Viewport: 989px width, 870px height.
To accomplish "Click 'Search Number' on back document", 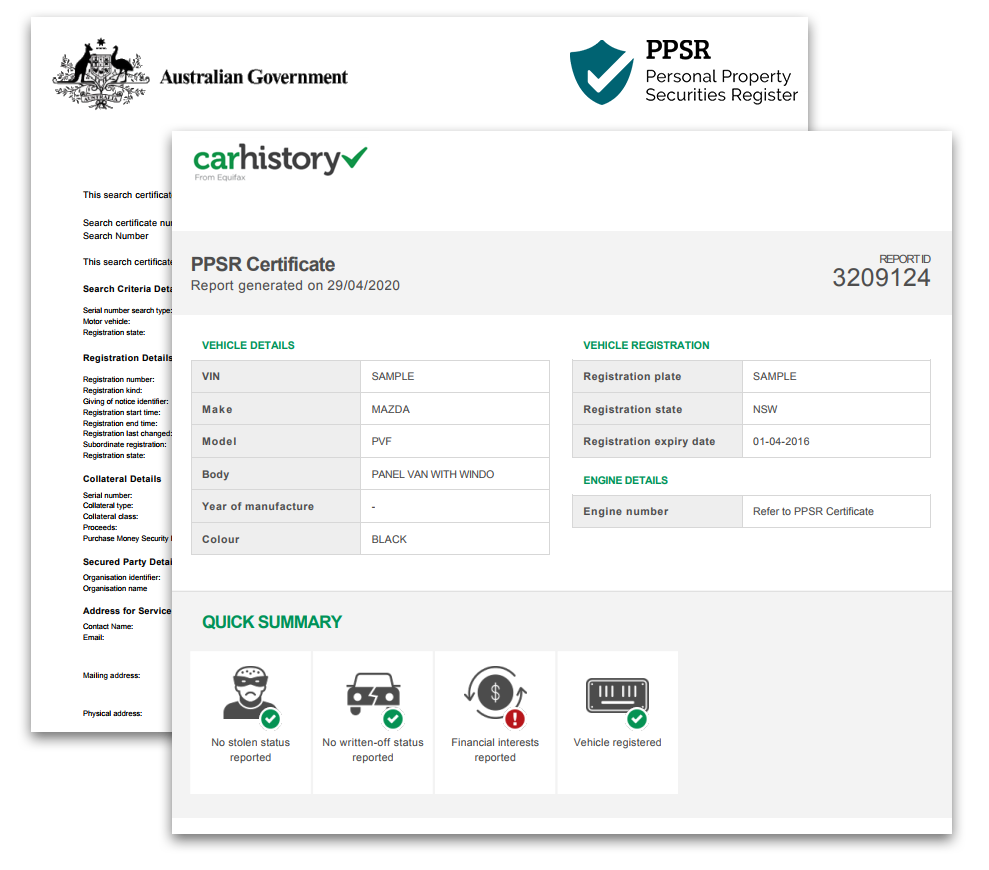I will click(115, 236).
